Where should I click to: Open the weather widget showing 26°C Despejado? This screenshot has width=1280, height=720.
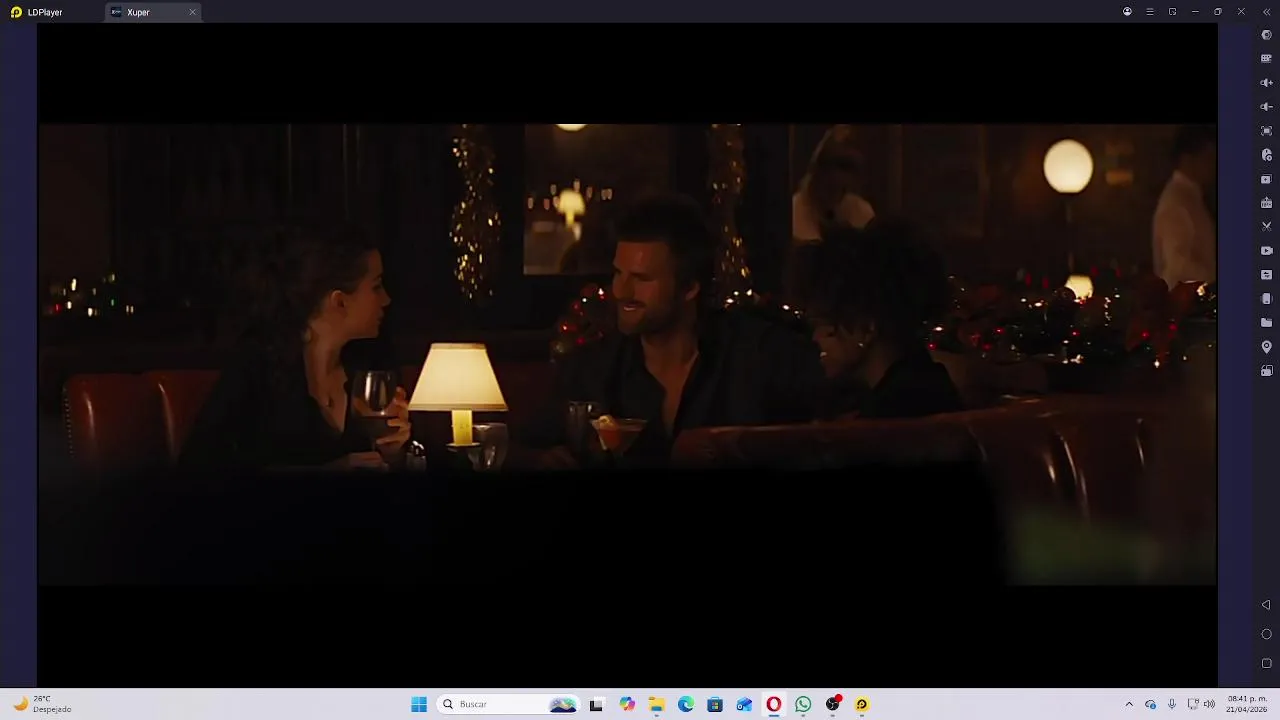coord(42,704)
